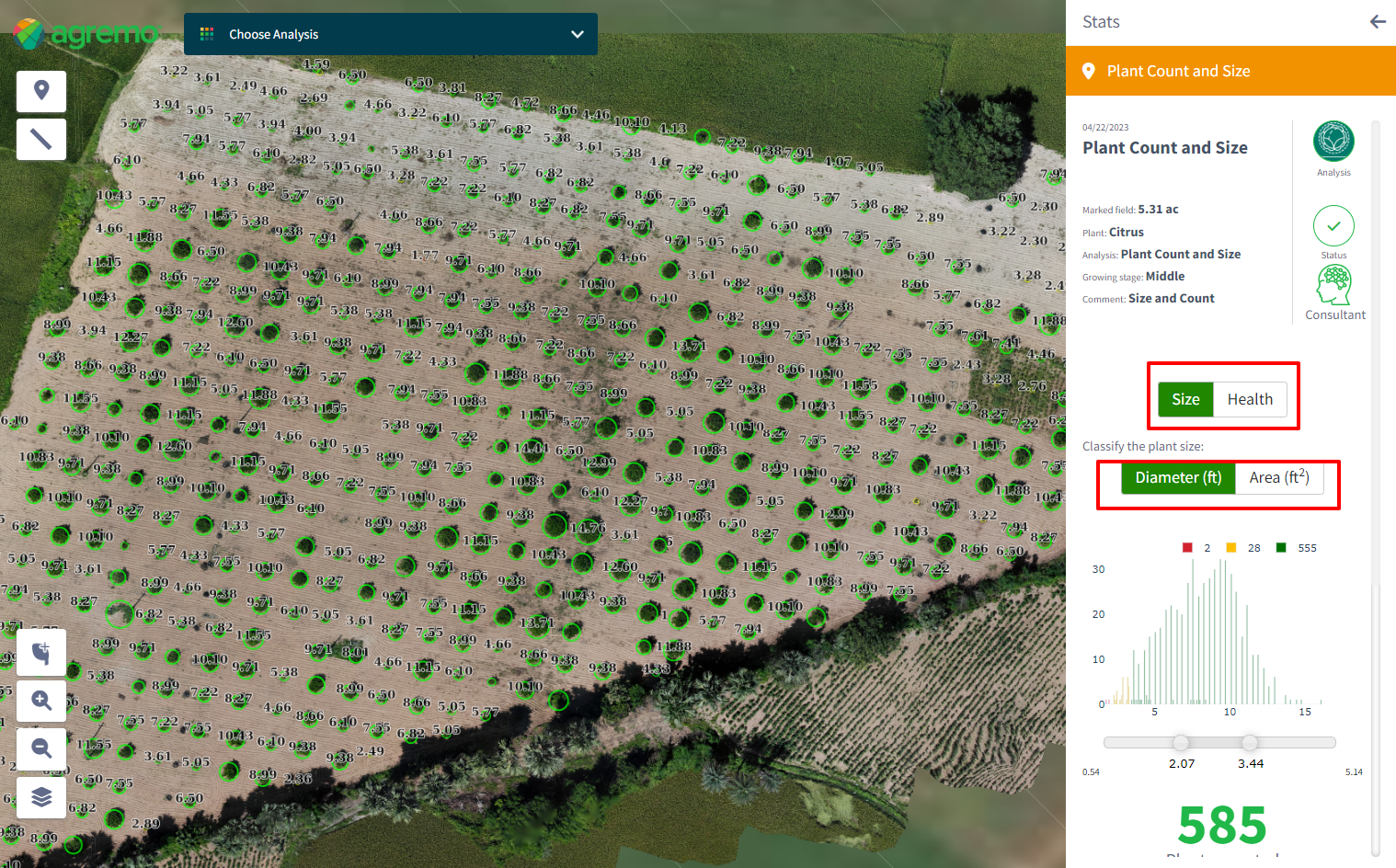
Task: Select the line measurement tool
Action: pyautogui.click(x=41, y=140)
